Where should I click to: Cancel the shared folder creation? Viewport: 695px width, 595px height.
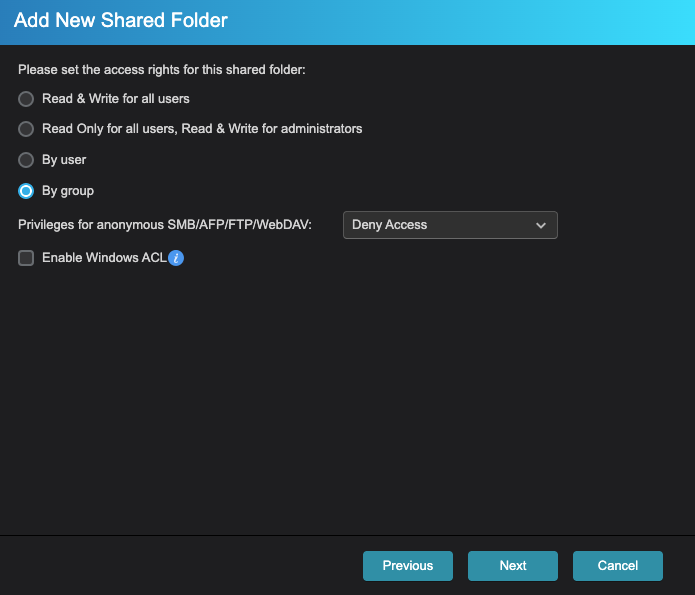pyautogui.click(x=618, y=566)
